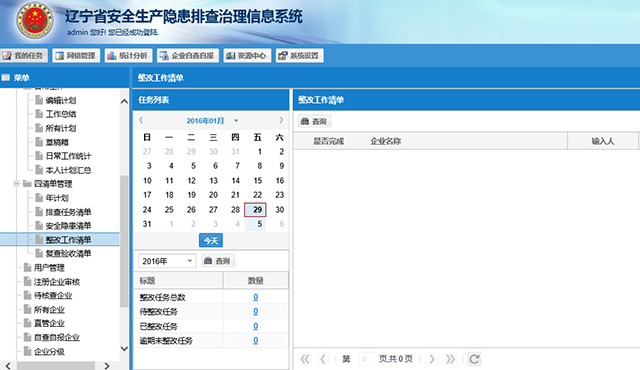The image size is (640, 370).
Task: Go to previous month arrow in calendar
Action: 141,120
